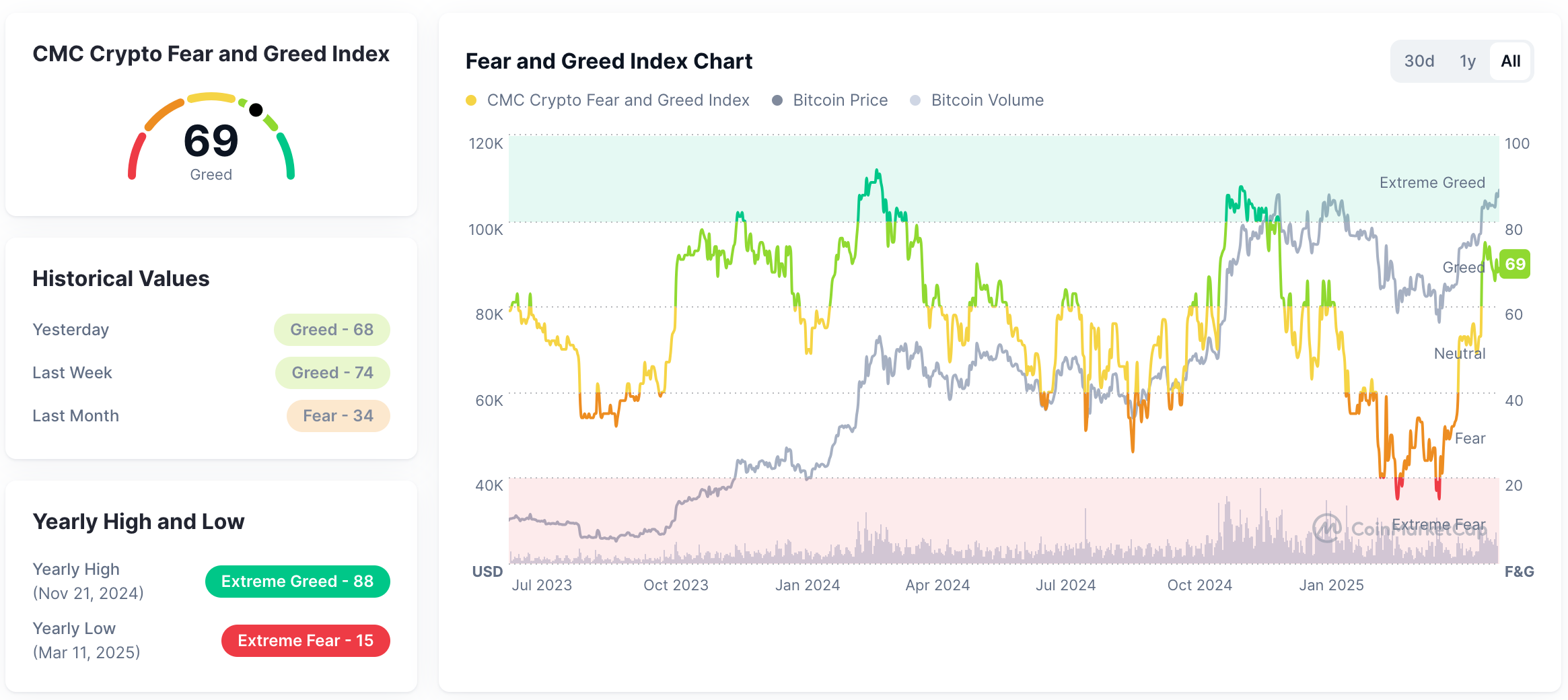Click the Last Week Greed - 74 badge

tap(332, 373)
